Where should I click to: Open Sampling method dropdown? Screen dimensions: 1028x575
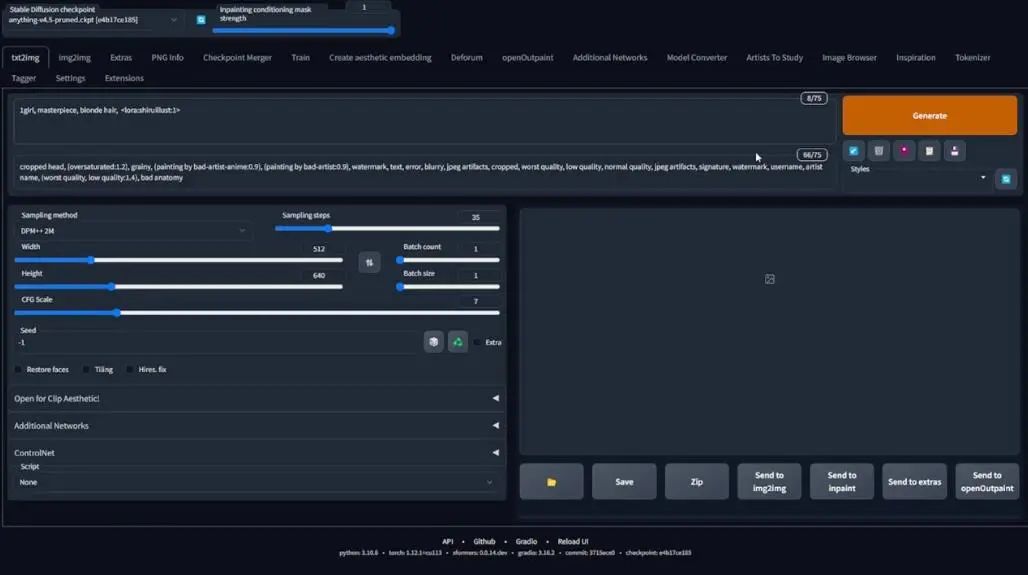(133, 231)
